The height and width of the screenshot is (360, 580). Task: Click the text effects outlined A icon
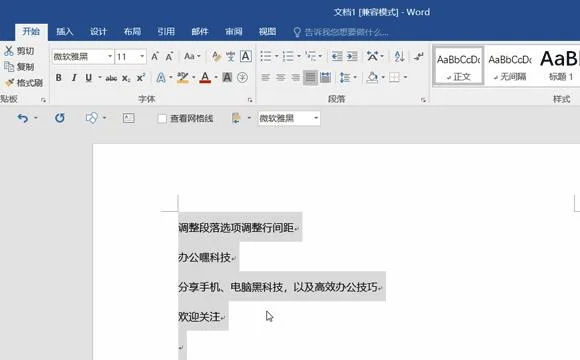pyautogui.click(x=161, y=78)
